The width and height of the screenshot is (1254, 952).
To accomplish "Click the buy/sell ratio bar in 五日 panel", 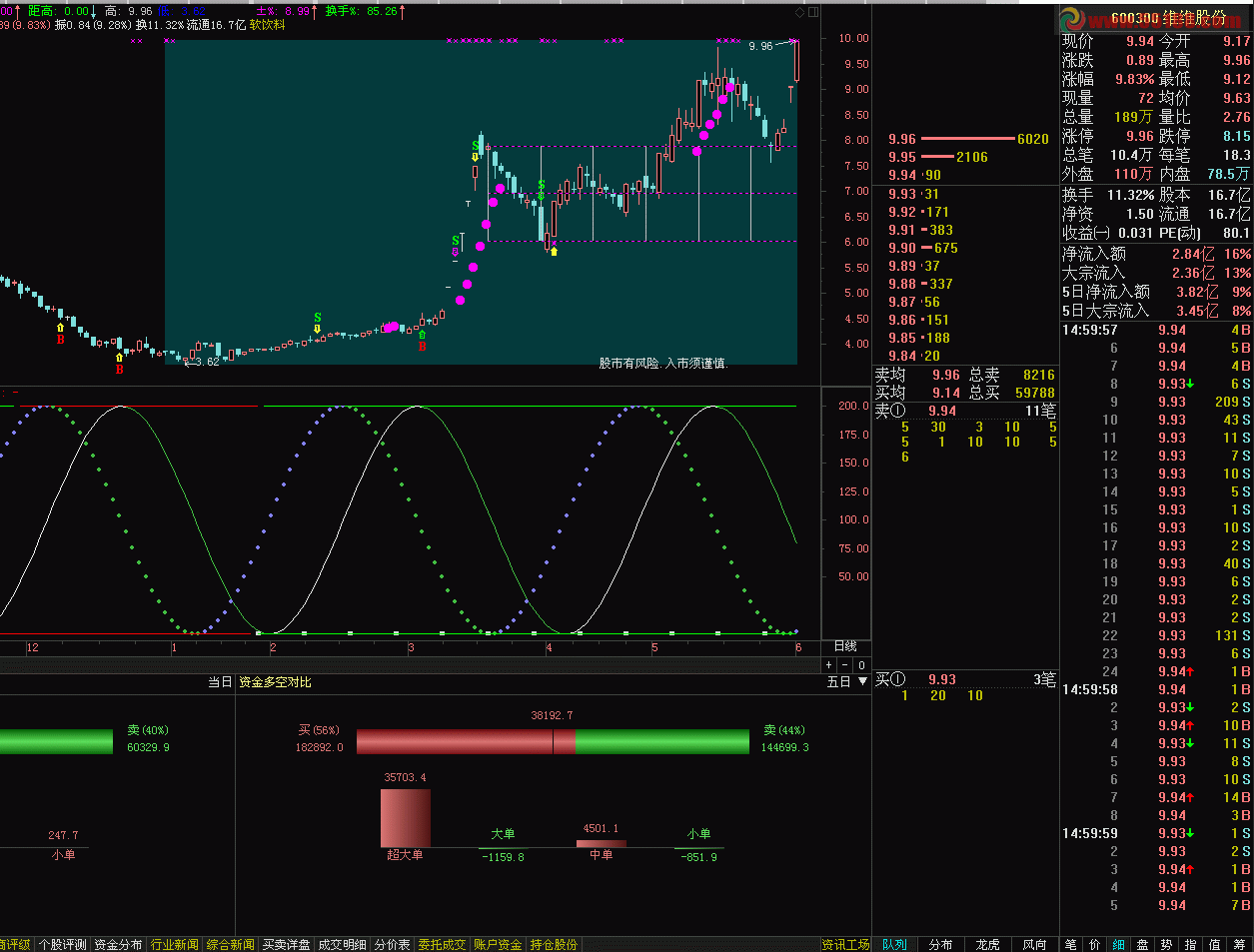I will tap(553, 741).
